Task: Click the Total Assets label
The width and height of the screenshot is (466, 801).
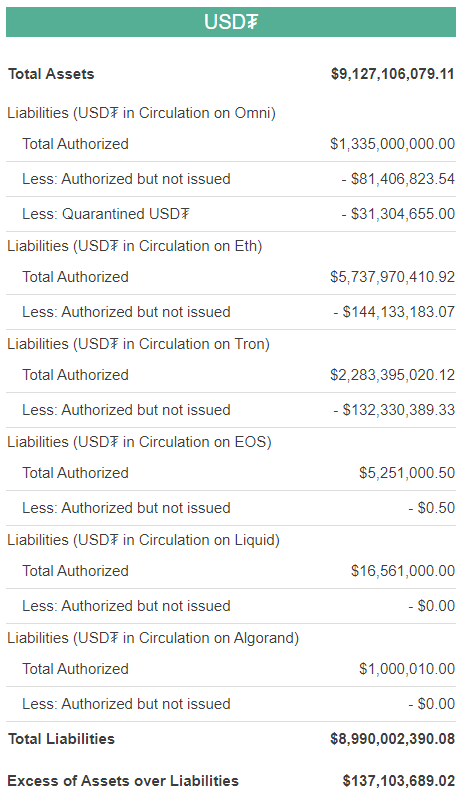Action: 51,74
